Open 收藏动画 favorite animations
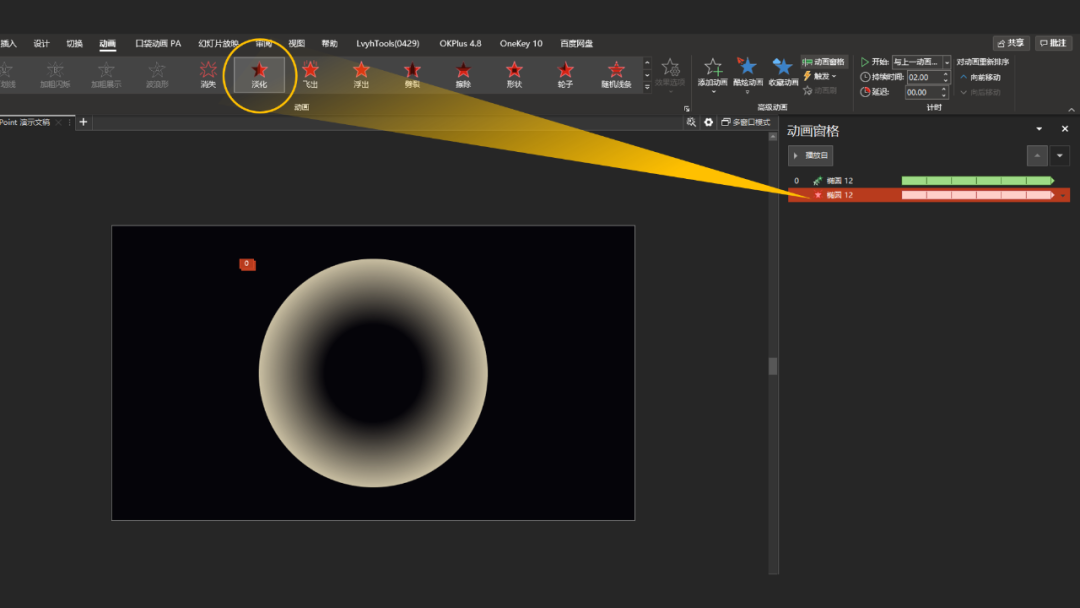Screen dimensions: 1080x608 click(x=782, y=74)
